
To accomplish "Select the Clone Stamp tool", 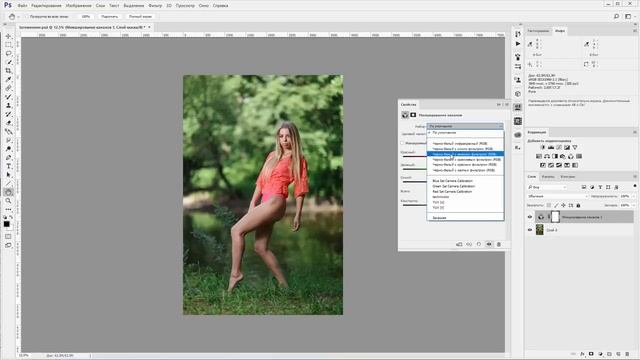I will (9, 105).
